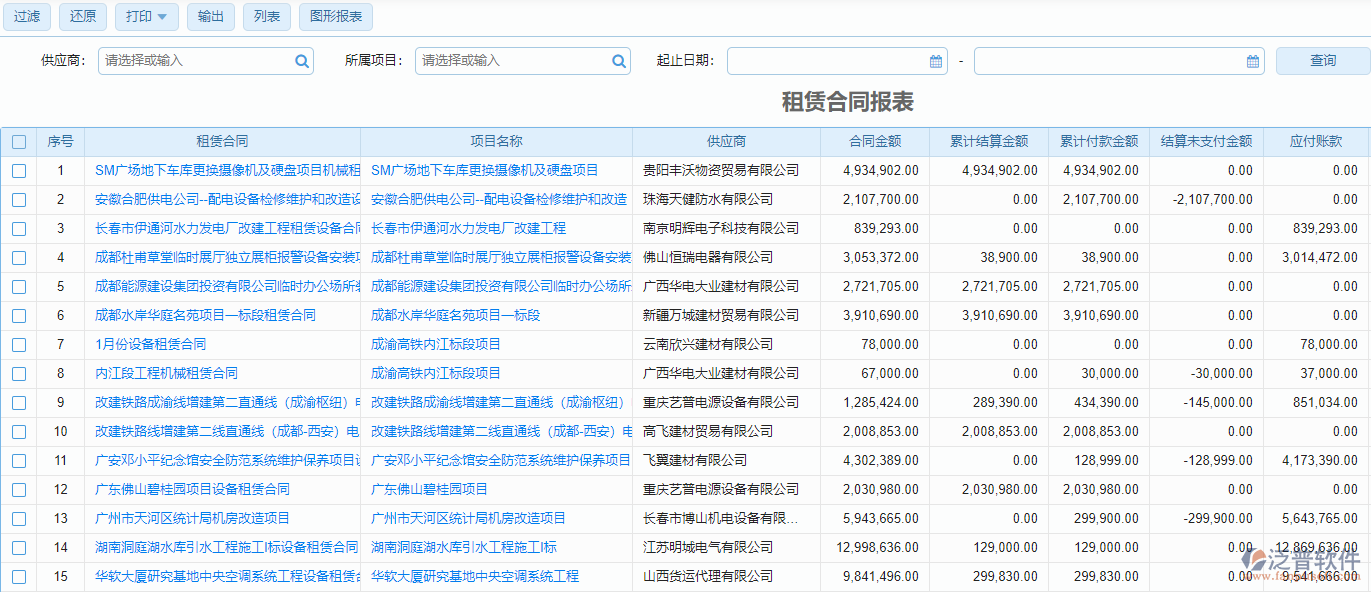
Task: Open the supplier search magnifier icon
Action: click(301, 60)
